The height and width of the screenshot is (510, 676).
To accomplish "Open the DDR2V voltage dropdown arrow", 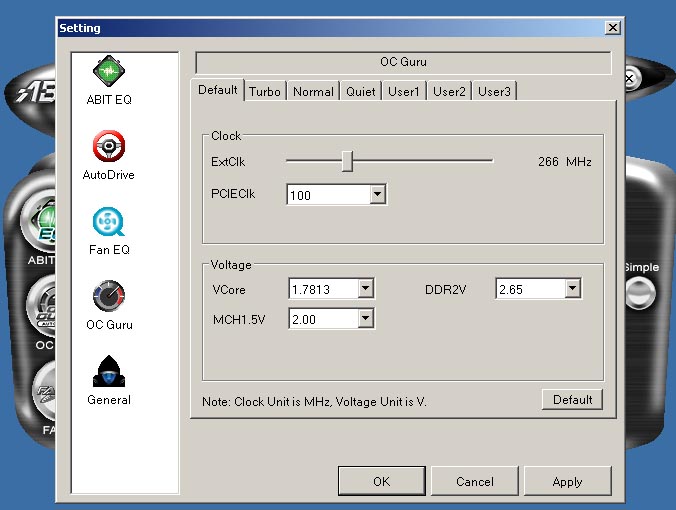I will (572, 288).
